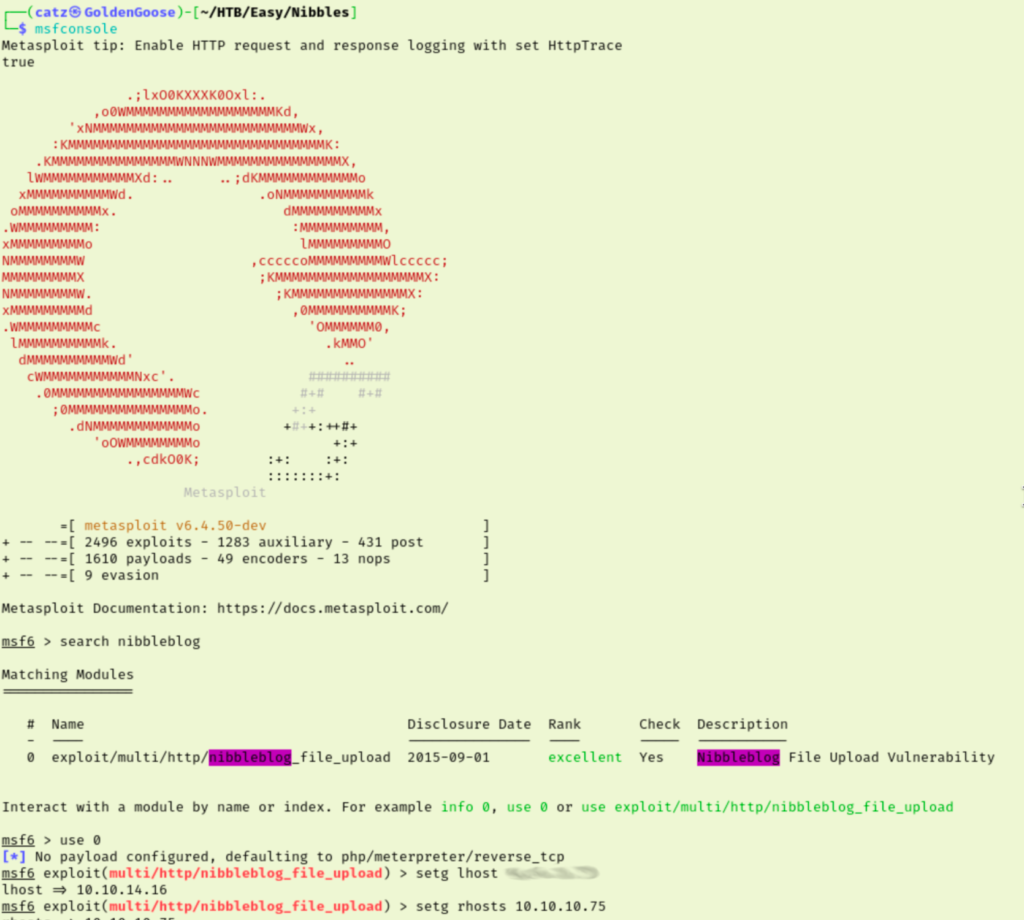Viewport: 1024px width, 920px height.
Task: Click the 'Name' column header
Action: [67, 724]
